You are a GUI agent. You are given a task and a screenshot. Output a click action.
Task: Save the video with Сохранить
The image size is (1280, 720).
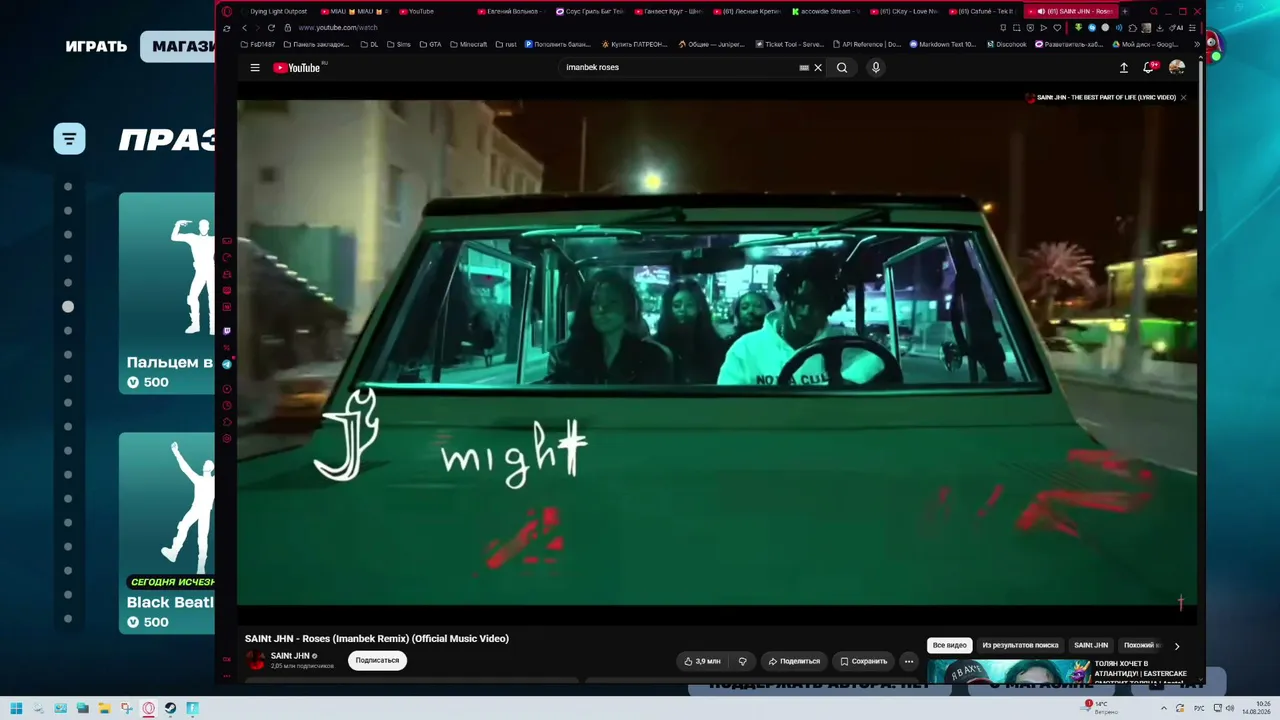pos(863,661)
